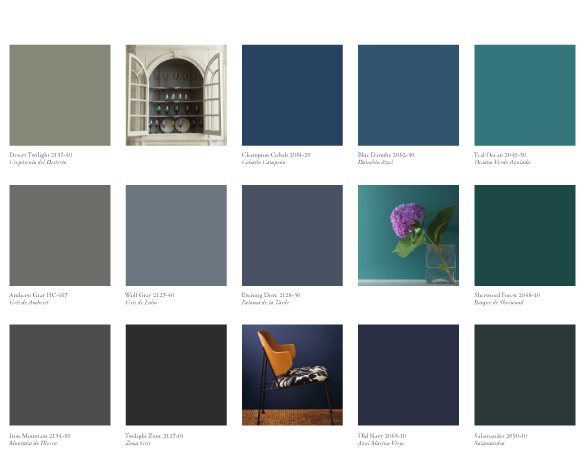
Task: Click the "Wolf Gray 2127-40" label
Action: (x=150, y=295)
